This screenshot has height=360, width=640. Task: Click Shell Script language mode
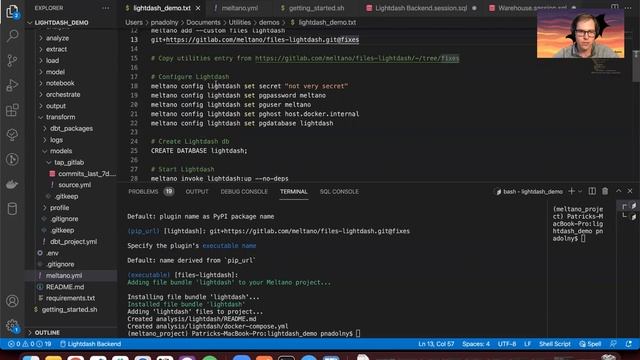[554, 344]
